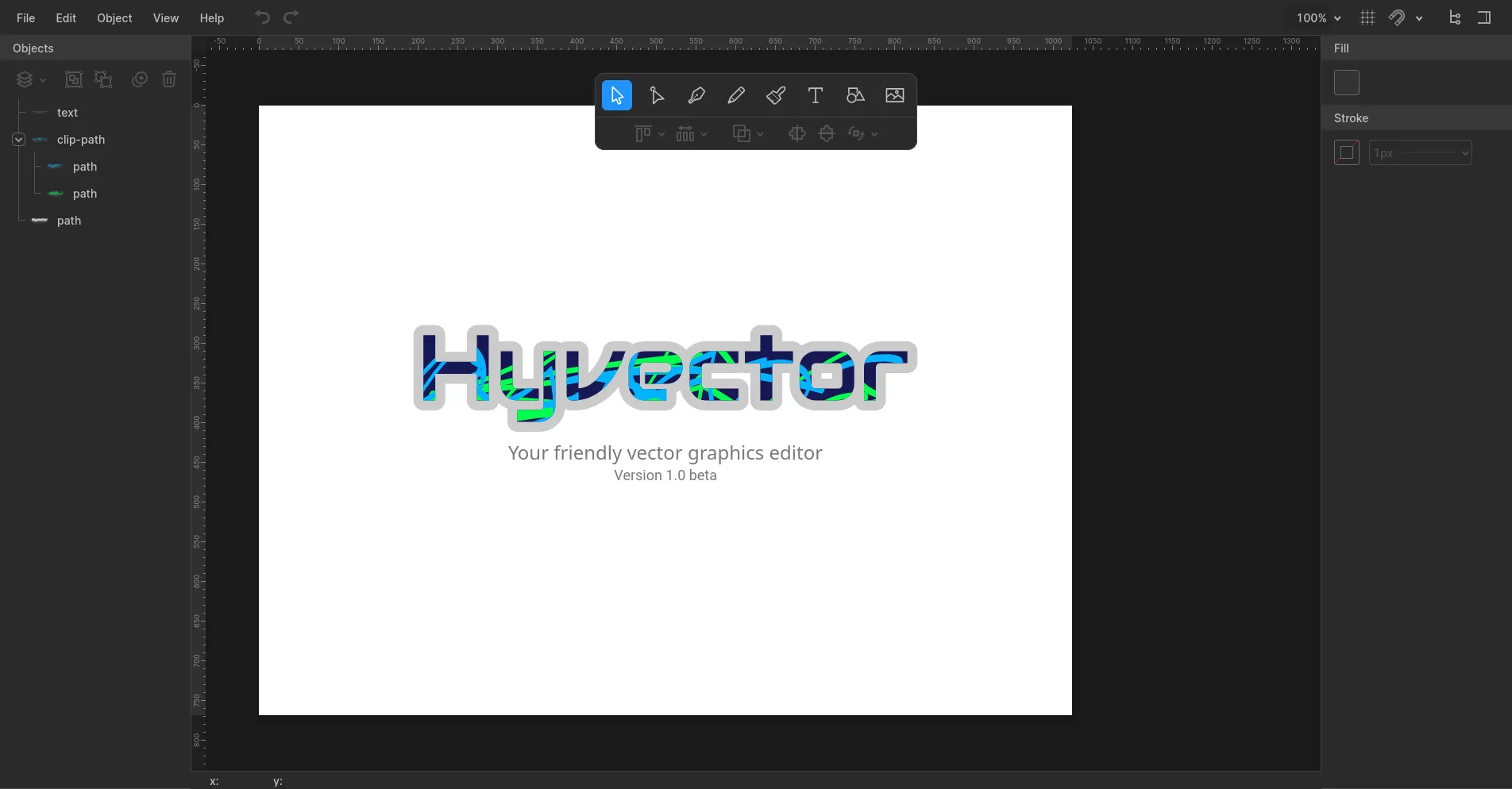This screenshot has width=1512, height=789.
Task: Select the node editing tool
Action: click(x=657, y=94)
